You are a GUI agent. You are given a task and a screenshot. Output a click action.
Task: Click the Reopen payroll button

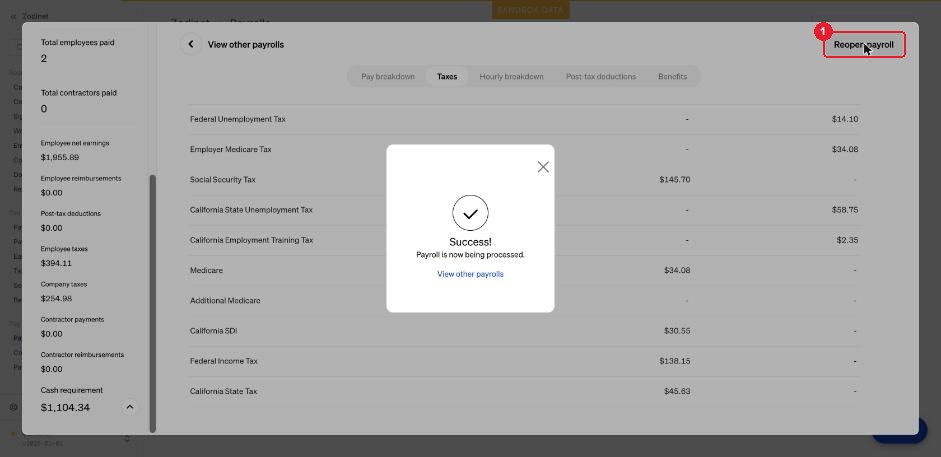coord(864,44)
